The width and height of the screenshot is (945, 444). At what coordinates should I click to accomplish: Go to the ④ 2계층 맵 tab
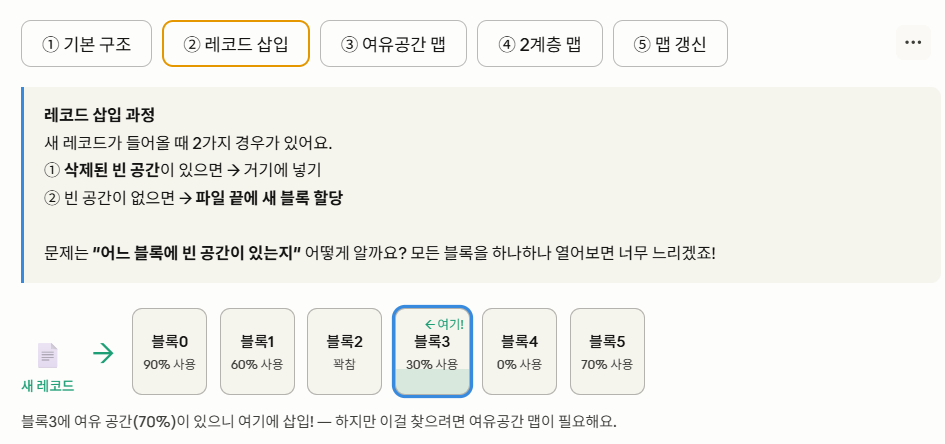point(540,43)
